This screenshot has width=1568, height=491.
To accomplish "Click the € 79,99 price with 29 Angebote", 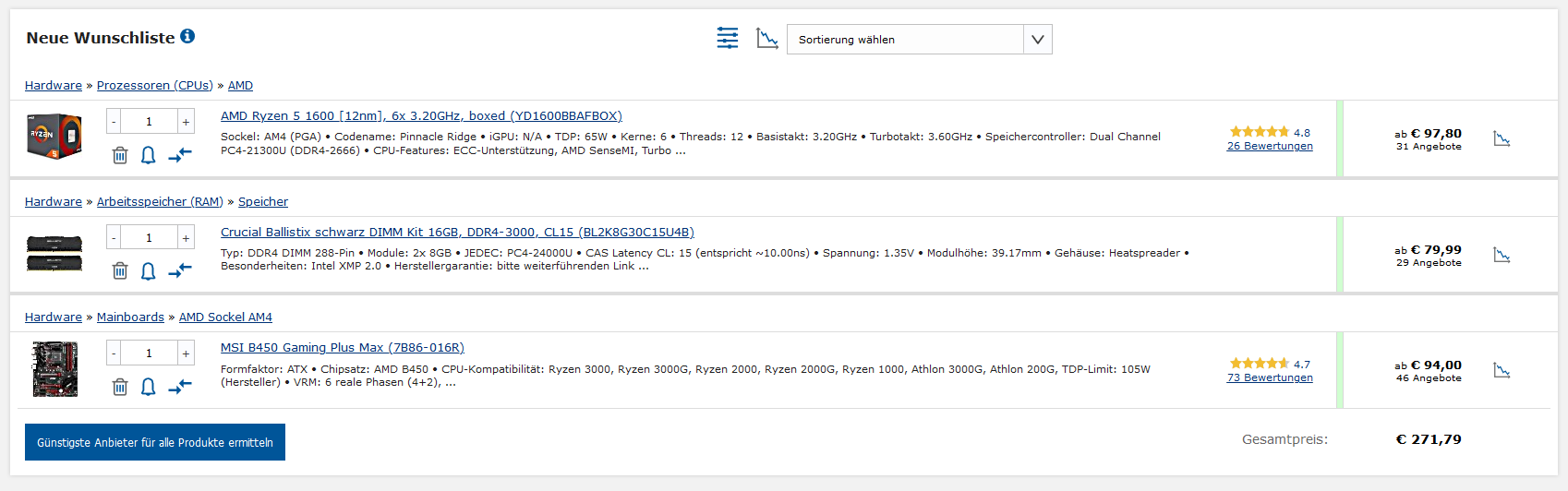I will (x=1428, y=256).
